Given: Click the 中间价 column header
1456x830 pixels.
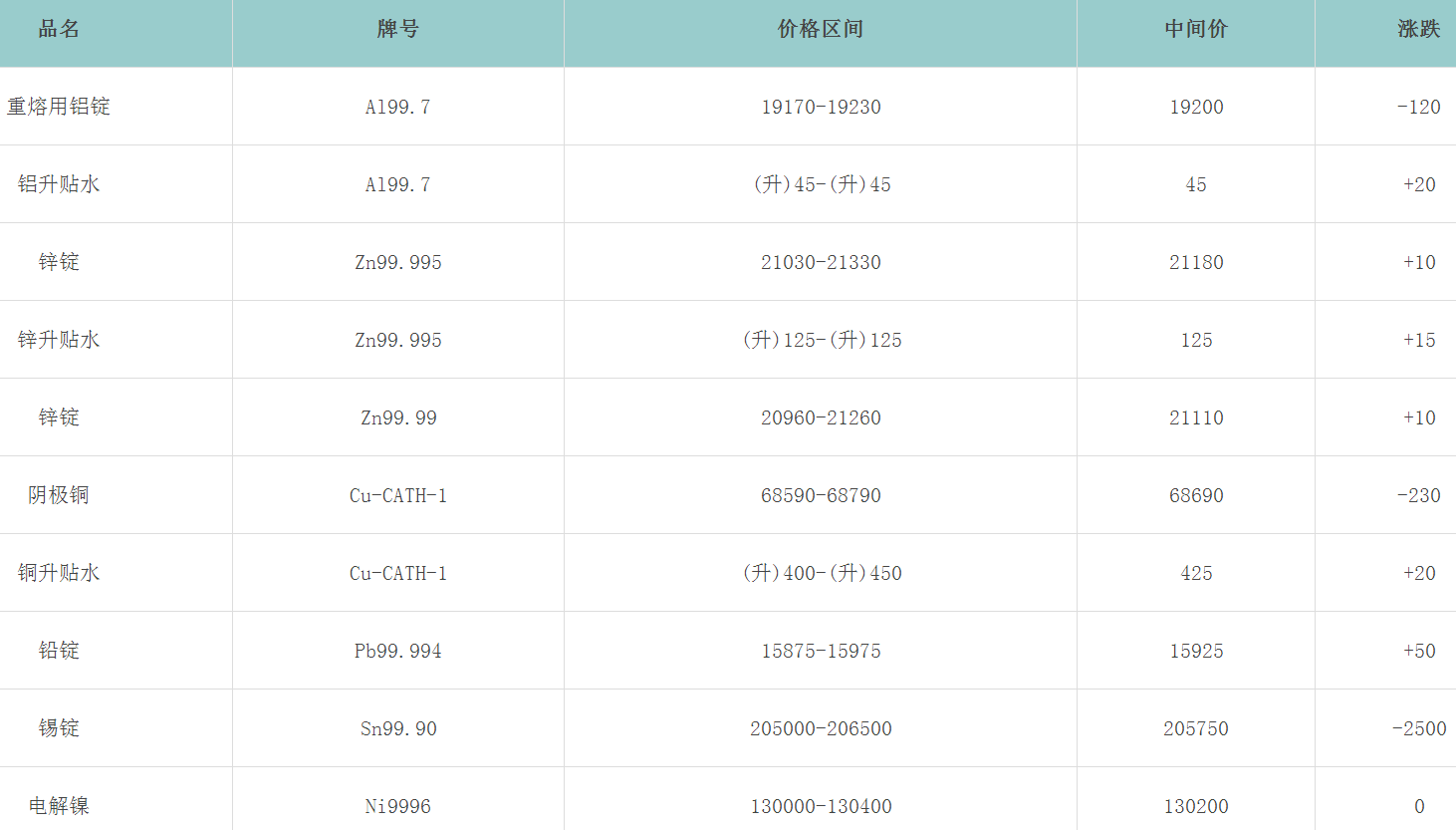Looking at the screenshot, I should [x=1195, y=29].
